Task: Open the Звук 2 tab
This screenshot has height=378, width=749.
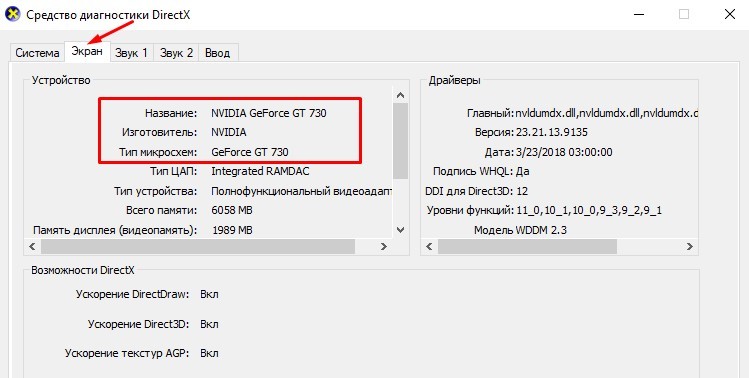Action: [176, 53]
